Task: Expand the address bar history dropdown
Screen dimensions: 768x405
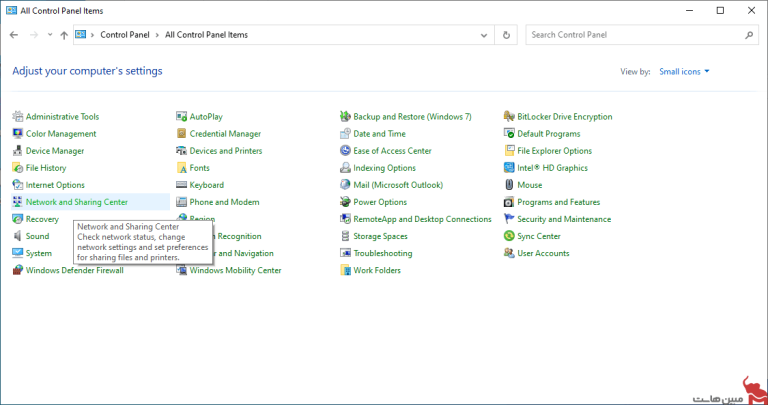Action: click(x=484, y=35)
